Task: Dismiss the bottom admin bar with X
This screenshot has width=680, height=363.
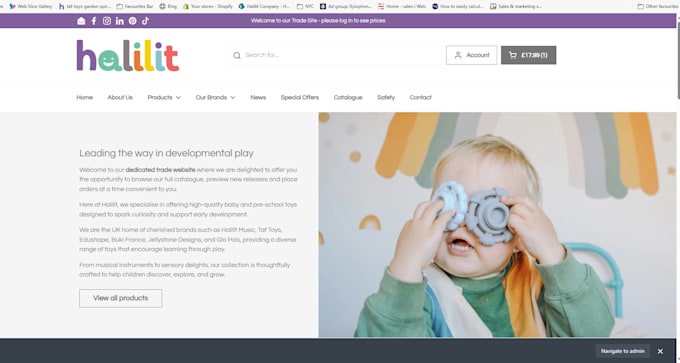Action: pos(660,351)
